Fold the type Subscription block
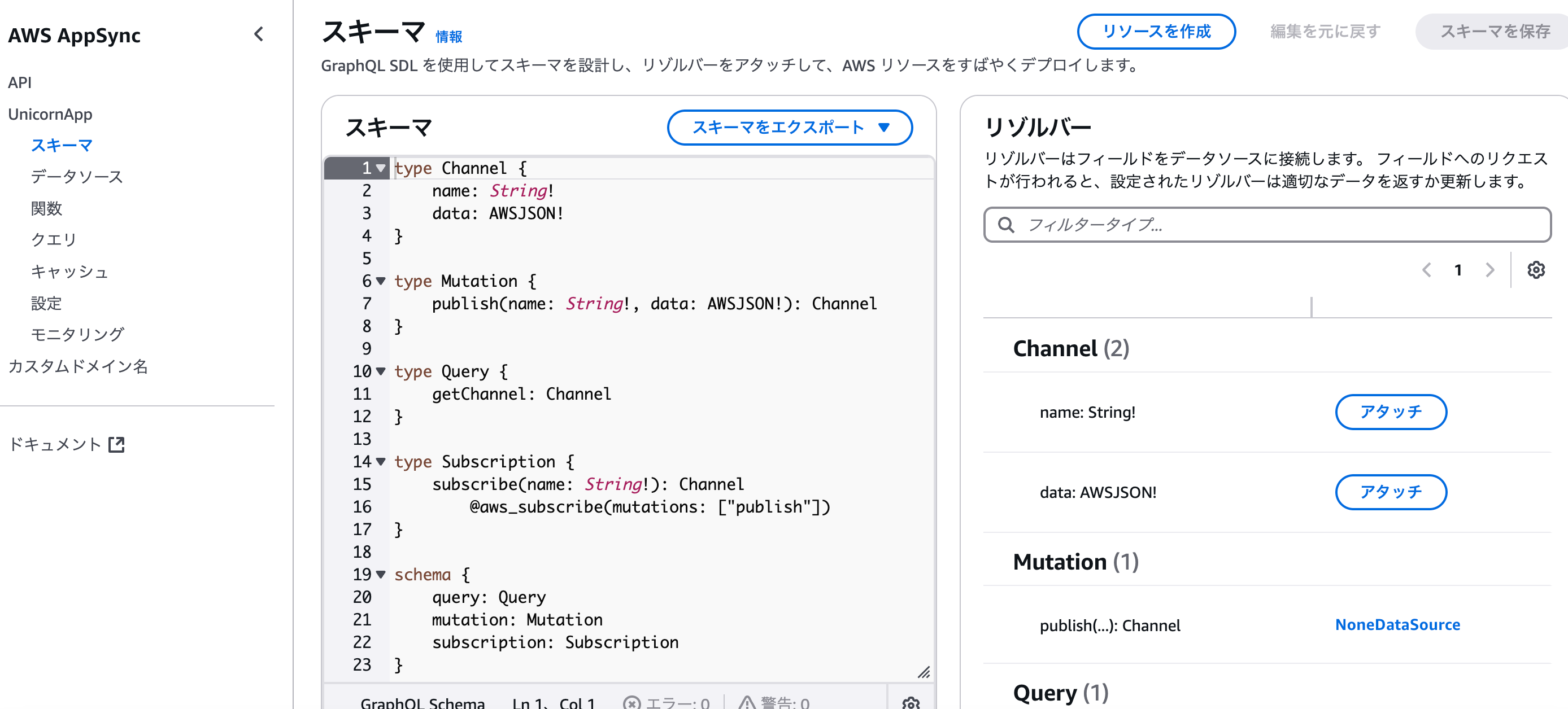1568x709 pixels. tap(381, 462)
